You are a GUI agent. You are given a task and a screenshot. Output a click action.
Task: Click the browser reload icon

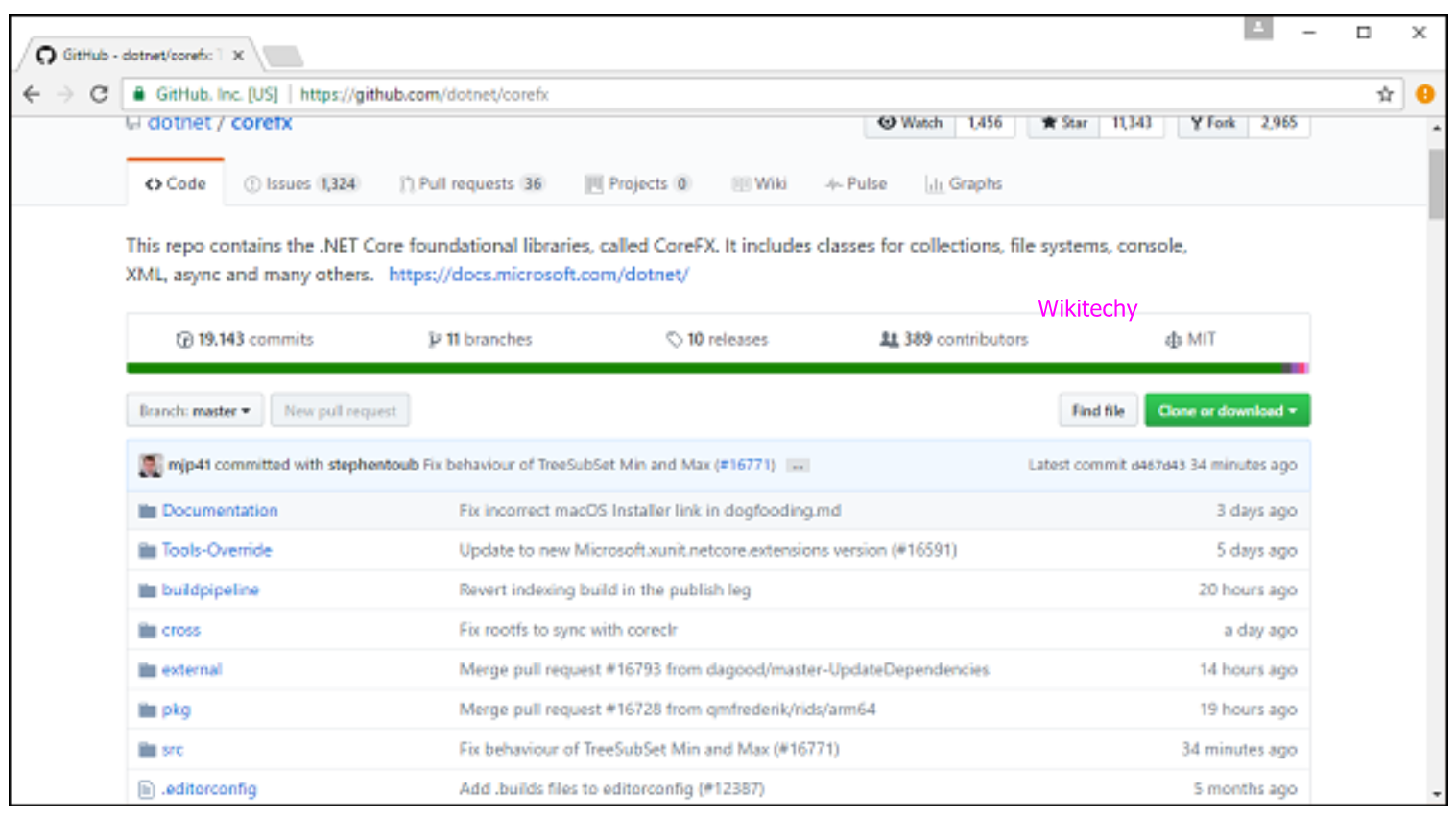point(98,94)
